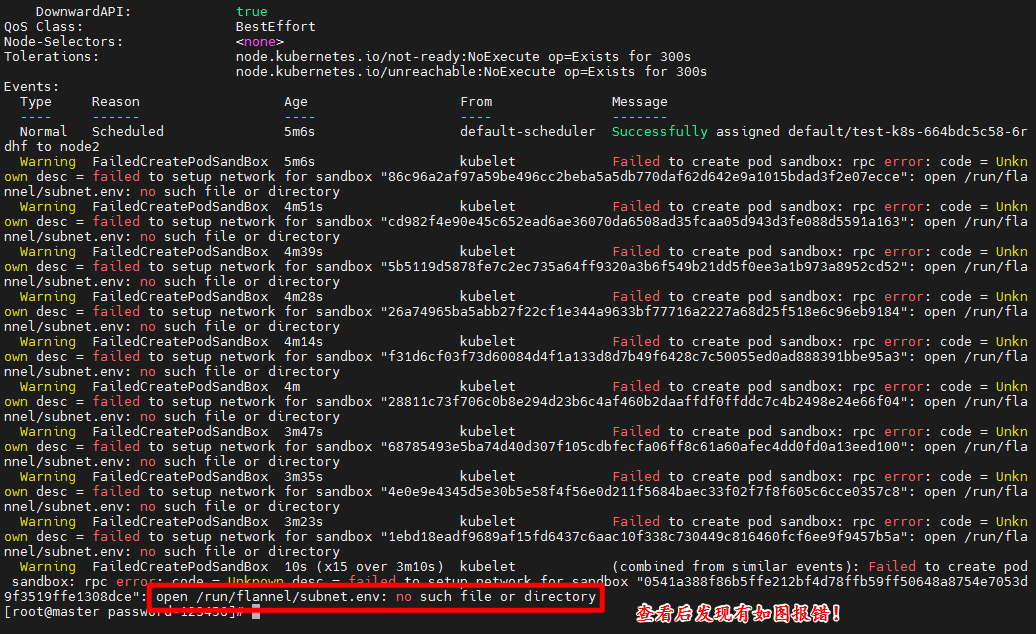Click 'true' value of DownwardAPI
Screen dimensions: 1036x634
coord(252,11)
